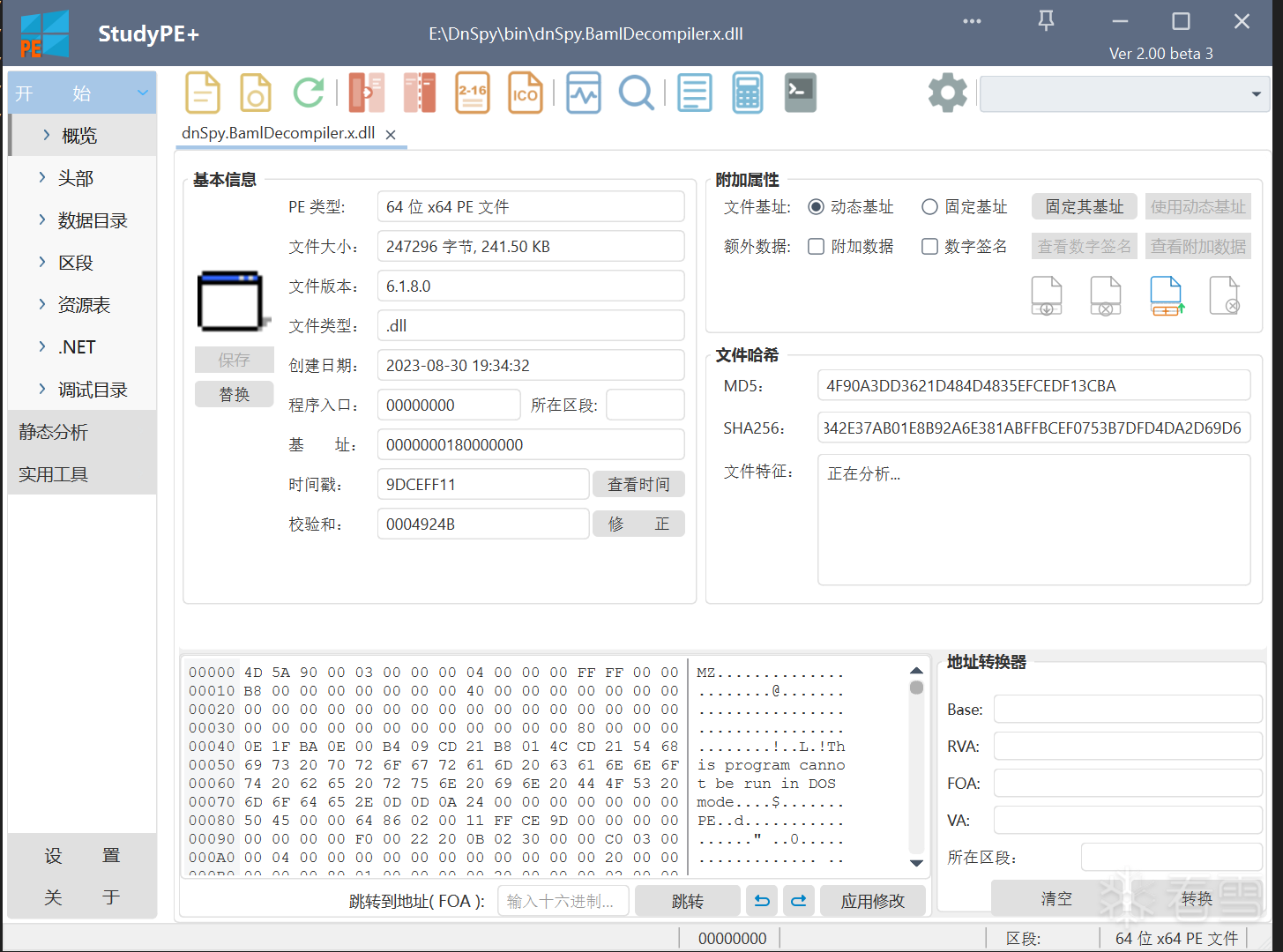
Task: Click the 跳转 button
Action: click(687, 901)
